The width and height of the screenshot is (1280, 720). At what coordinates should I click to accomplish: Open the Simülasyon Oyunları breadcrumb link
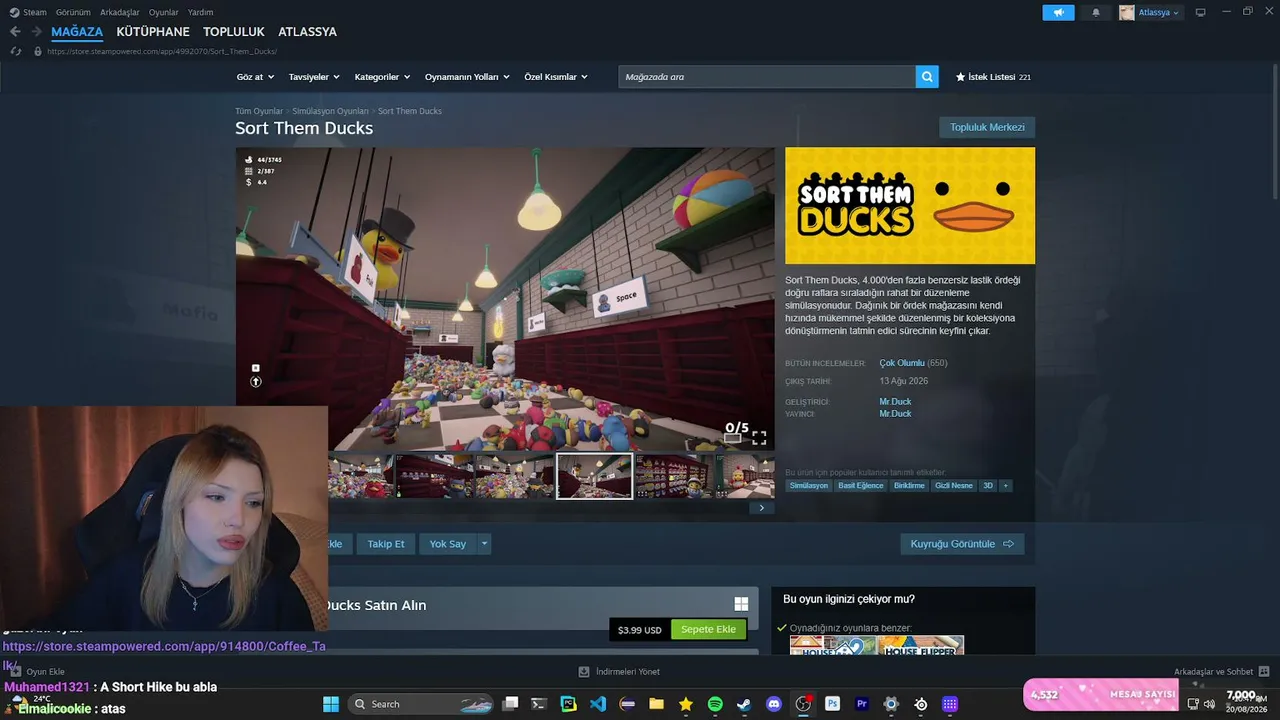(331, 111)
